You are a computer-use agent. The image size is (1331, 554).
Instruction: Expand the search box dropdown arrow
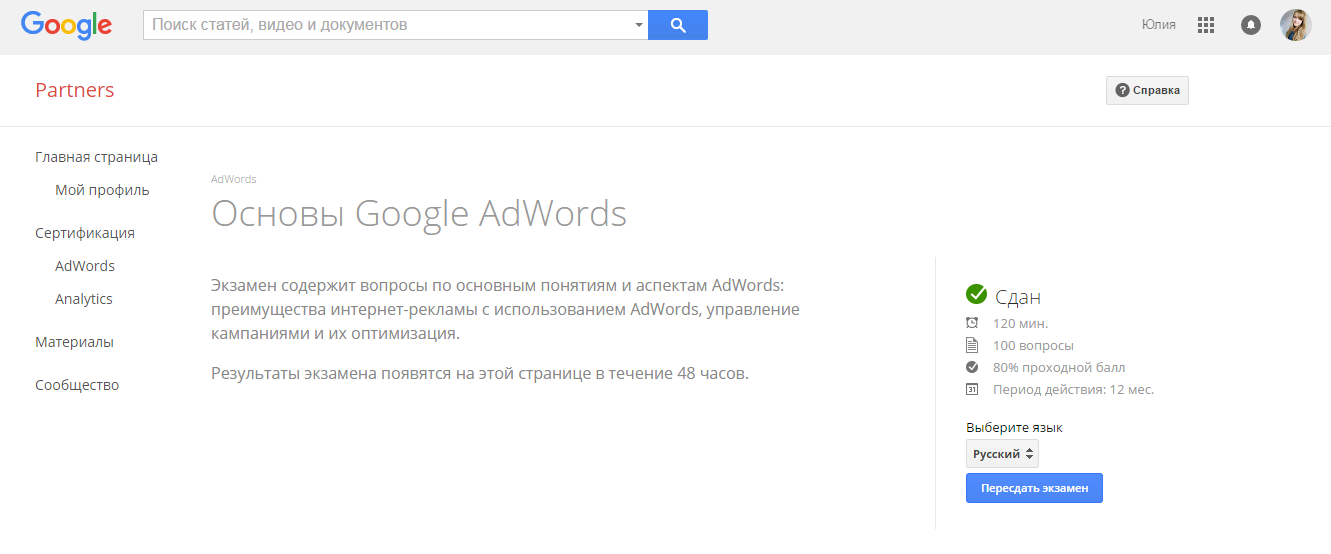point(639,25)
